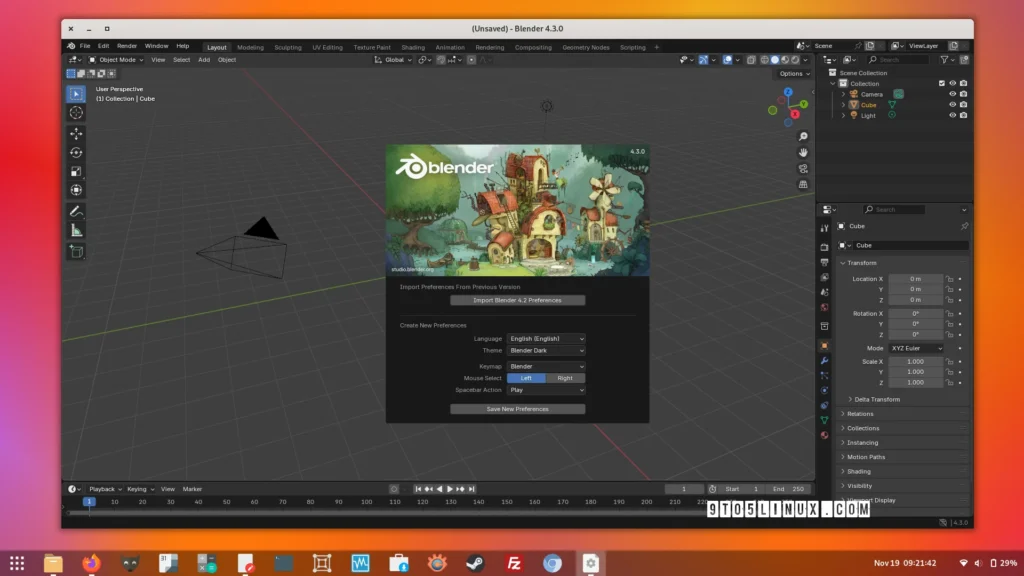This screenshot has width=1024, height=576.
Task: Toggle X-ray mode
Action: pos(751,59)
